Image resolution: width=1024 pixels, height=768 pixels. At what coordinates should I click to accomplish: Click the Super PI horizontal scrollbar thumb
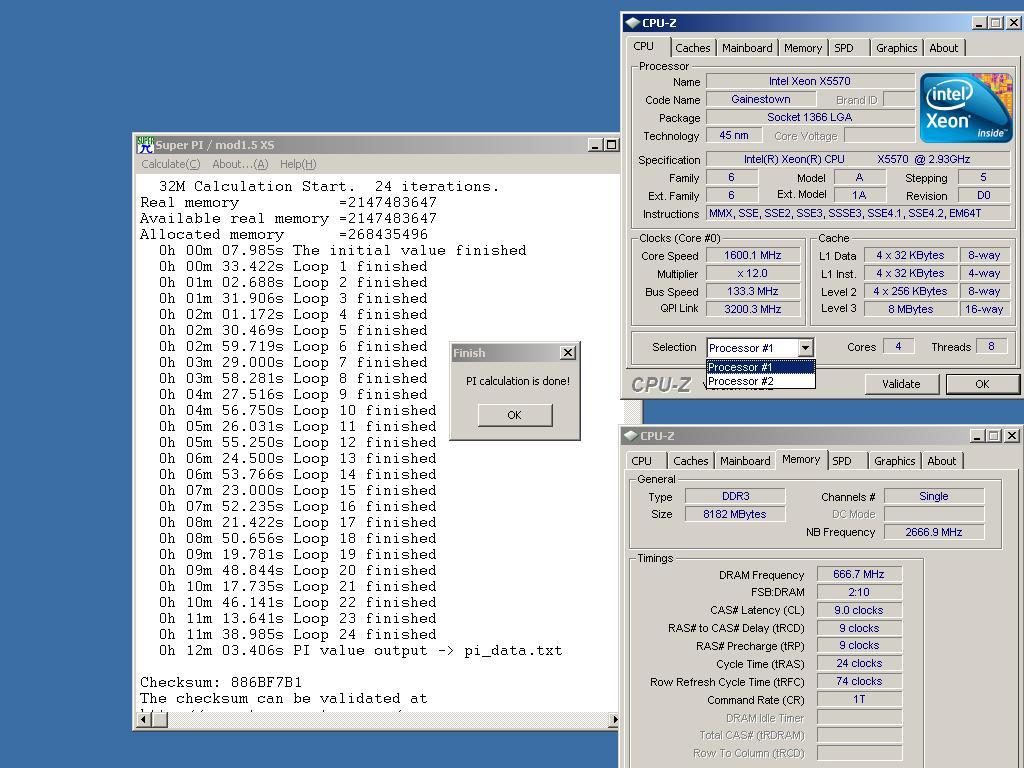click(x=160, y=720)
